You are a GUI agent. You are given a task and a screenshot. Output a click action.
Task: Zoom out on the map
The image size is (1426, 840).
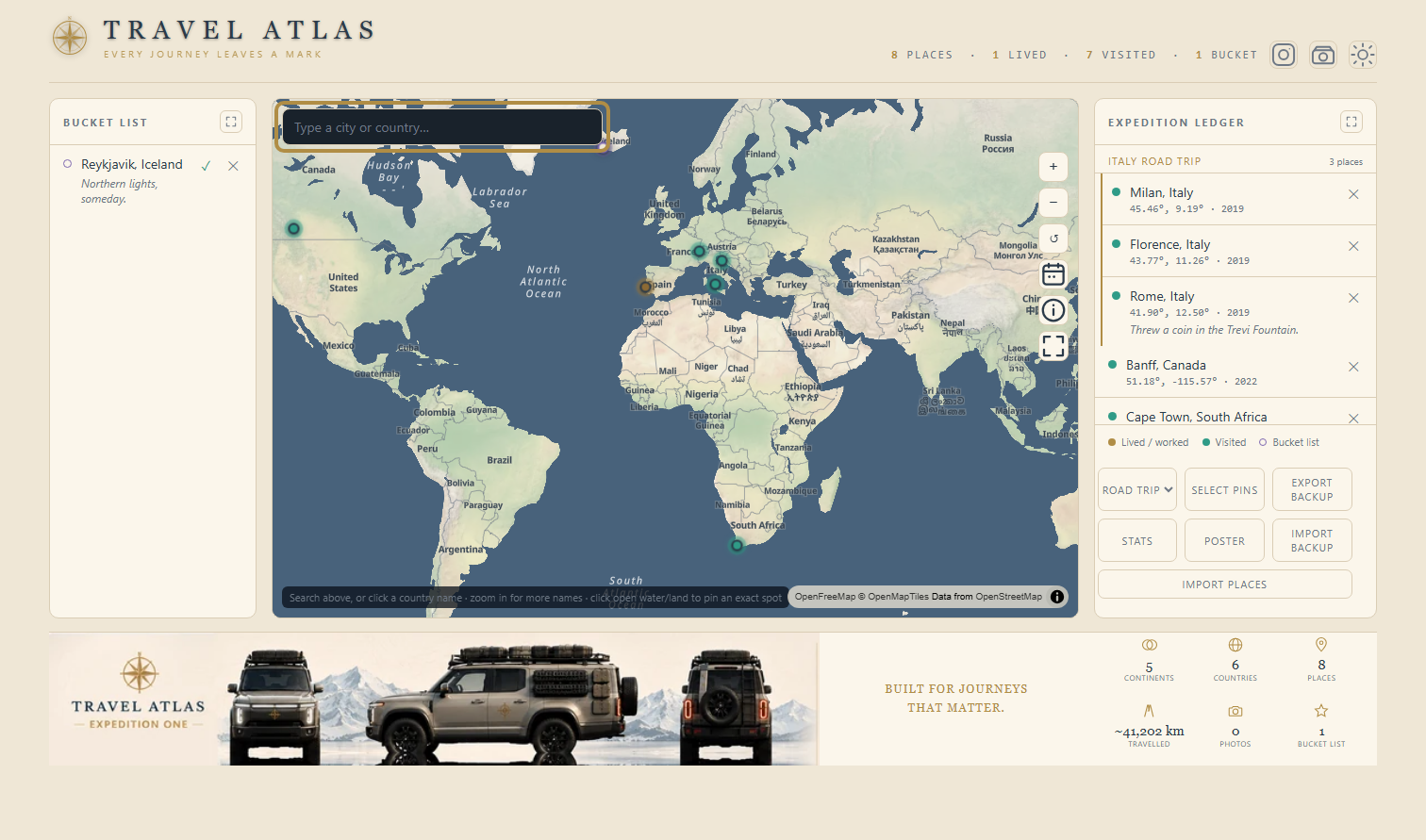pos(1053,203)
